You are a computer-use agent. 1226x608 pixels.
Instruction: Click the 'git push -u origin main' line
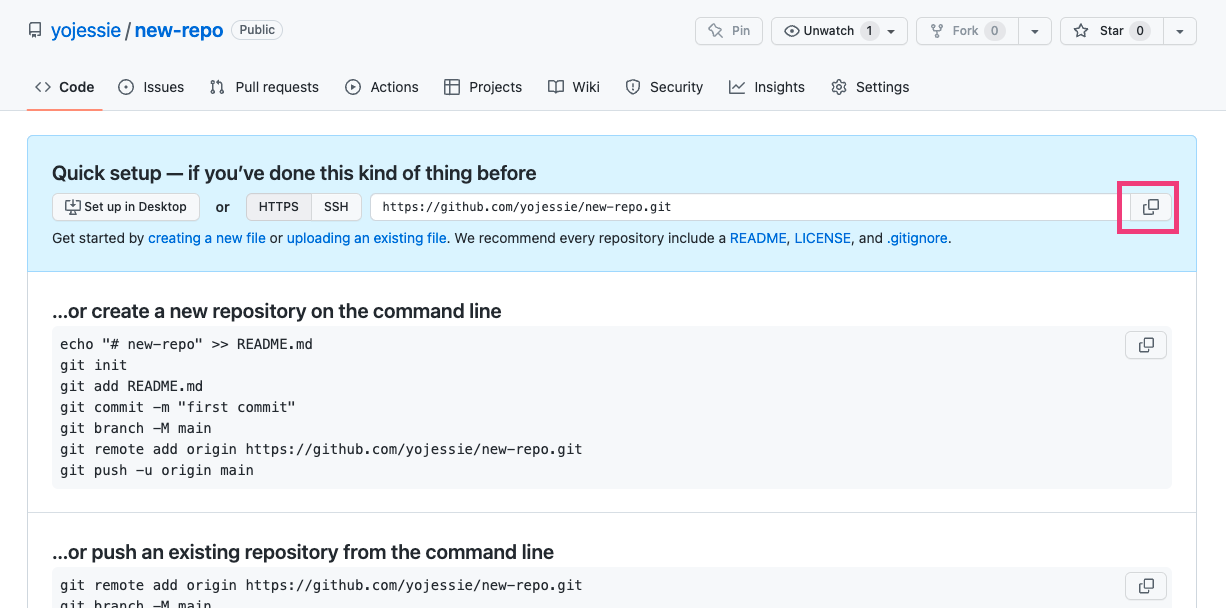tap(157, 470)
